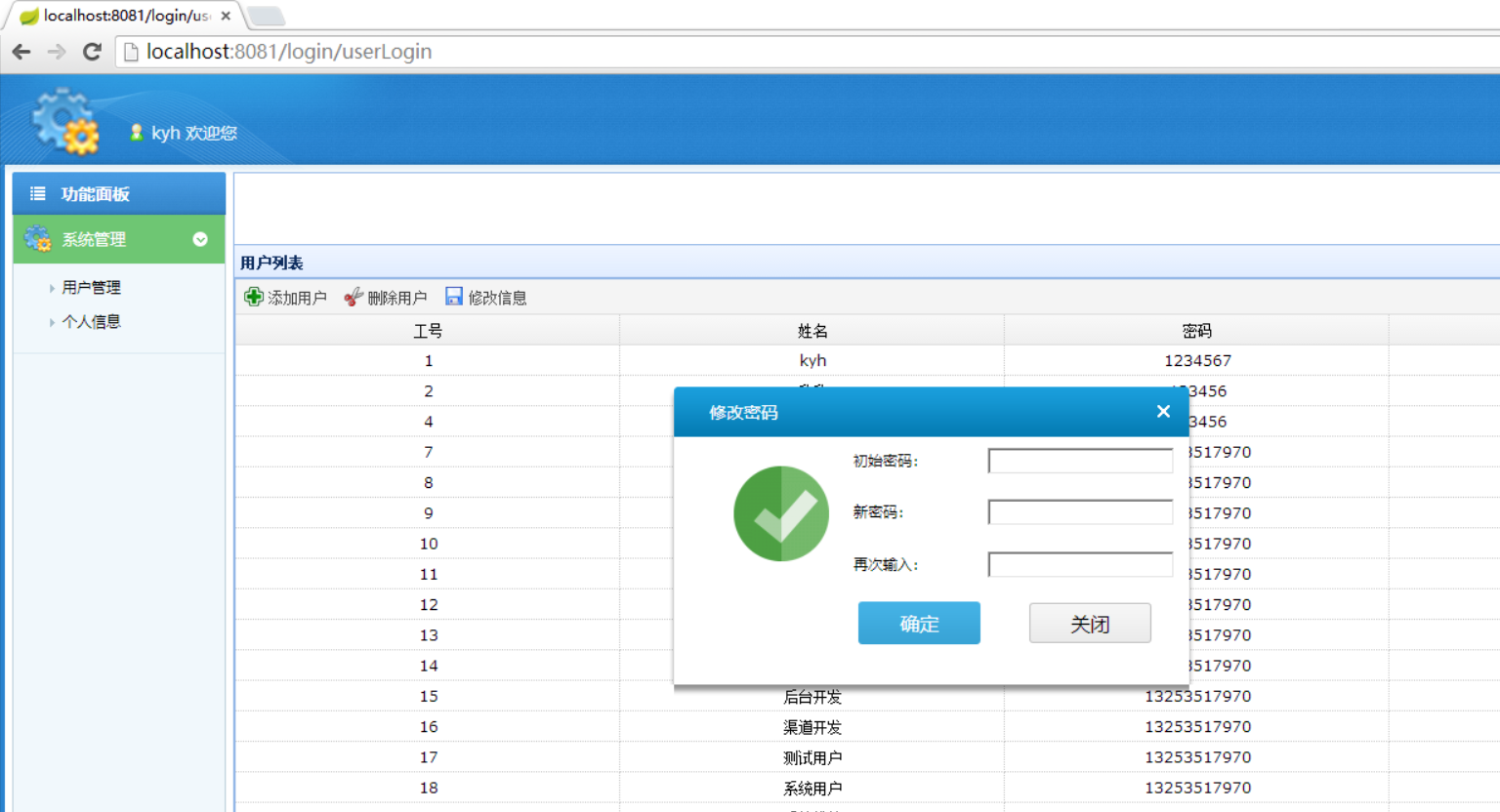
Task: Confirm password change with 确定 button
Action: click(x=919, y=623)
